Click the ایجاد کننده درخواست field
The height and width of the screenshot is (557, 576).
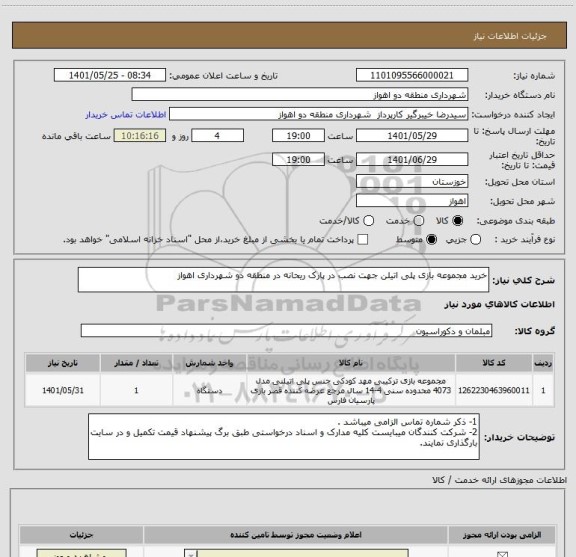(x=318, y=114)
